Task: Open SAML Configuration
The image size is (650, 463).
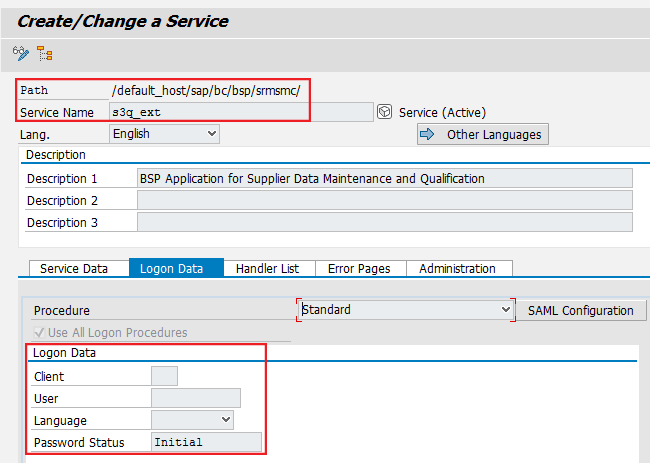Action: [x=580, y=310]
